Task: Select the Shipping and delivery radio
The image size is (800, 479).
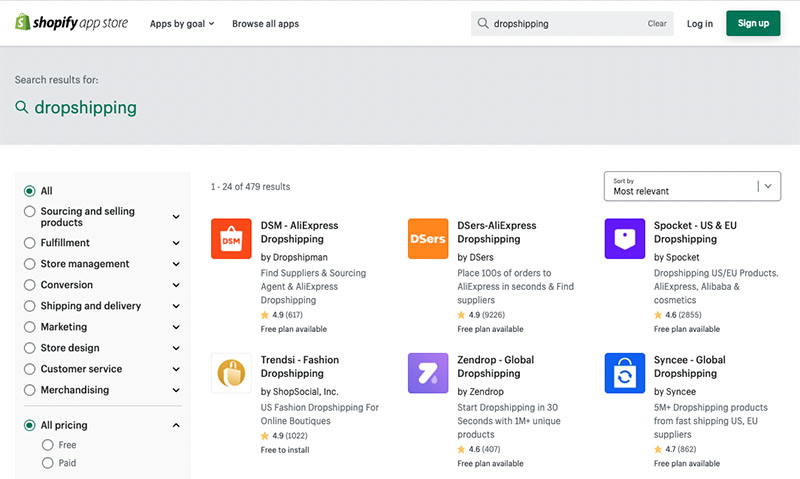Action: coord(30,306)
